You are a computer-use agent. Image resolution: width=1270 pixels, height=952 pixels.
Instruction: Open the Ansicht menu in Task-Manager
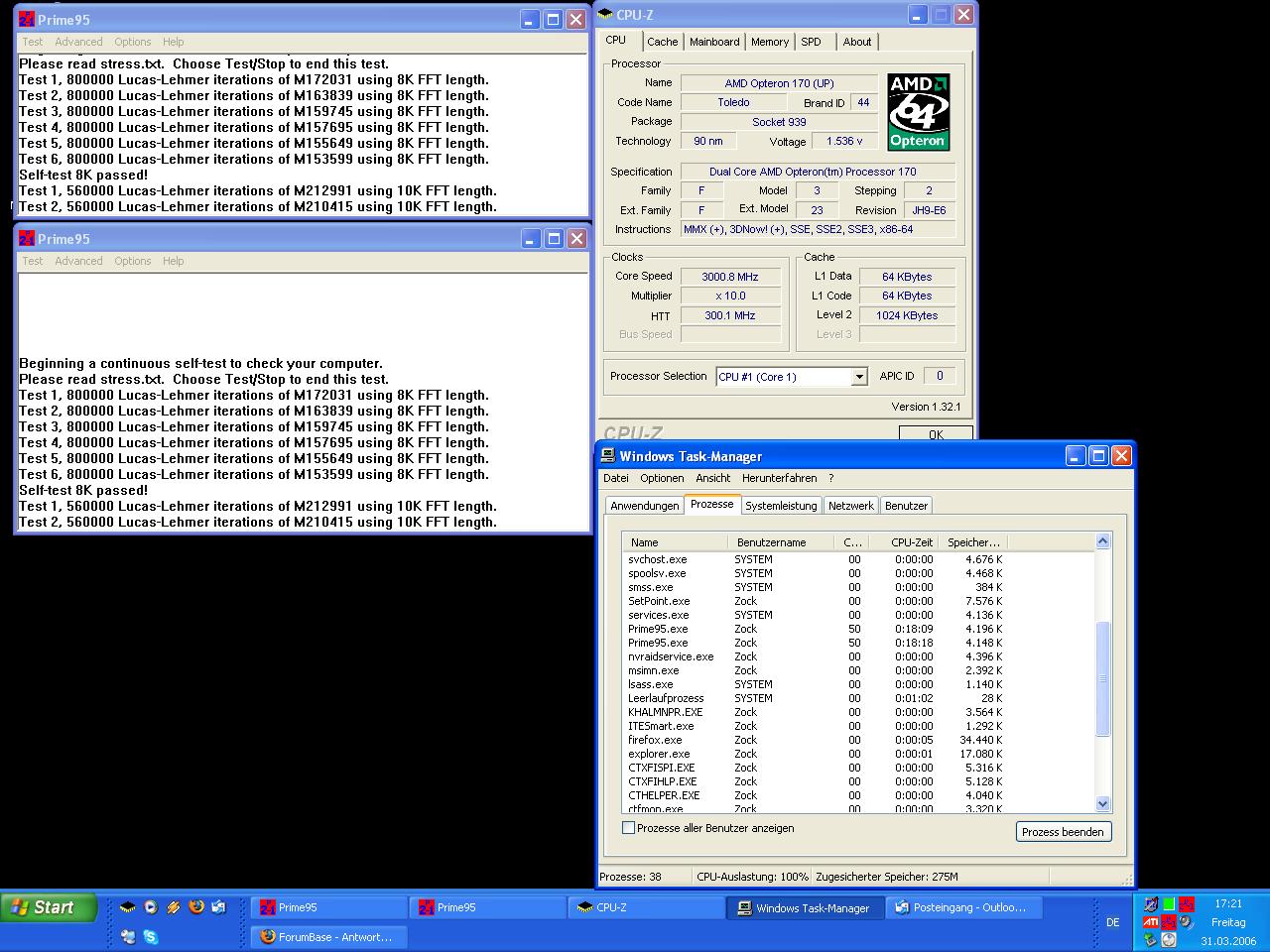712,478
